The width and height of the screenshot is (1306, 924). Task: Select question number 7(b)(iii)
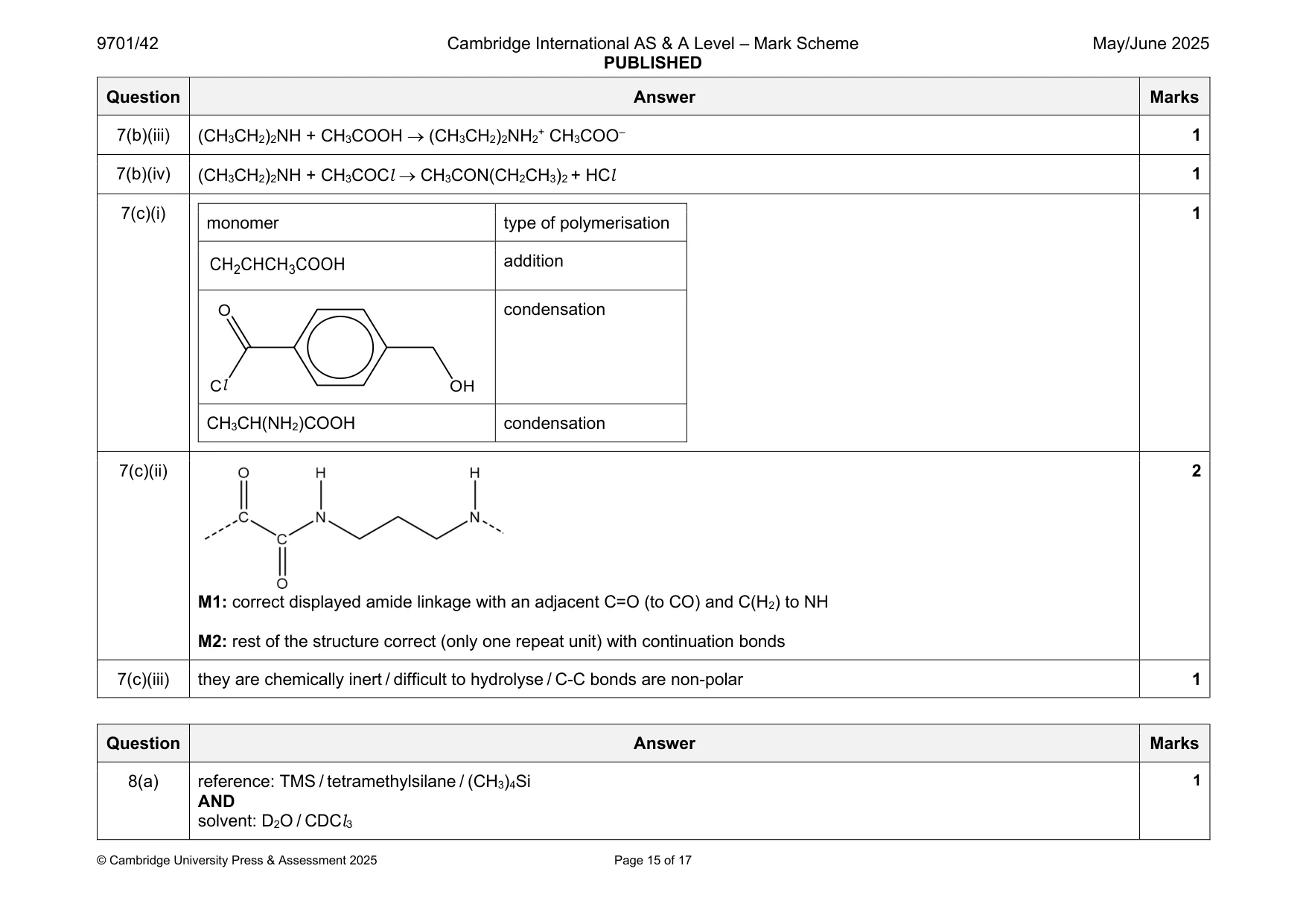[x=143, y=136]
